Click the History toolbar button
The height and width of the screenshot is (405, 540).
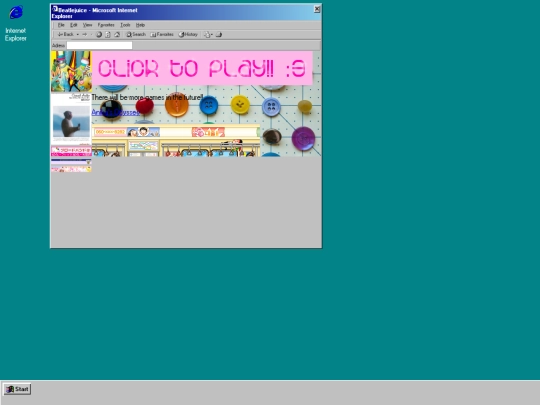188,34
